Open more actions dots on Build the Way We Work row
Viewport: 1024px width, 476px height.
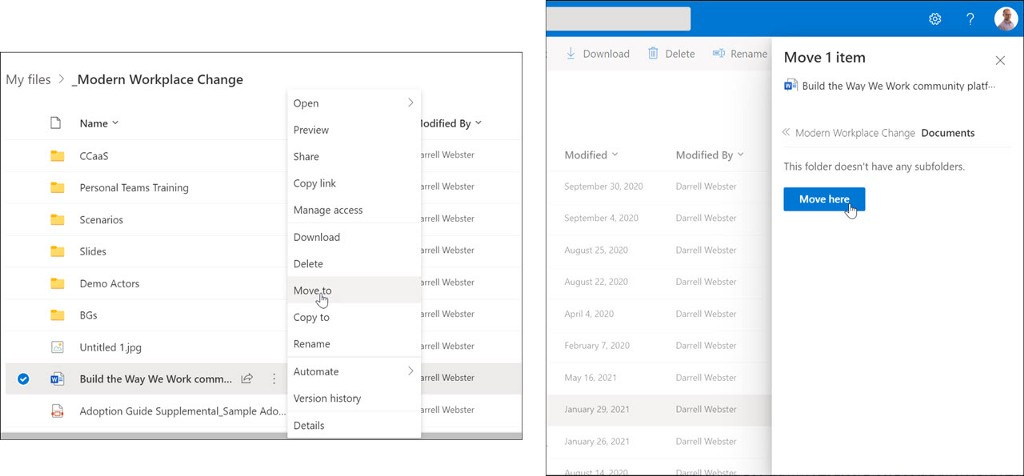pos(274,379)
